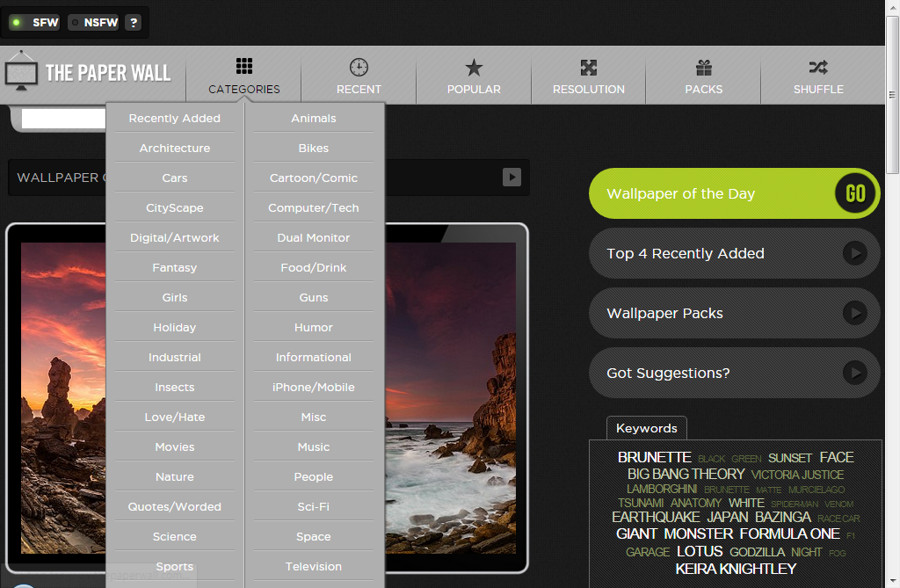This screenshot has height=588, width=900.
Task: Choose iPhone/Mobile category
Action: [313, 387]
